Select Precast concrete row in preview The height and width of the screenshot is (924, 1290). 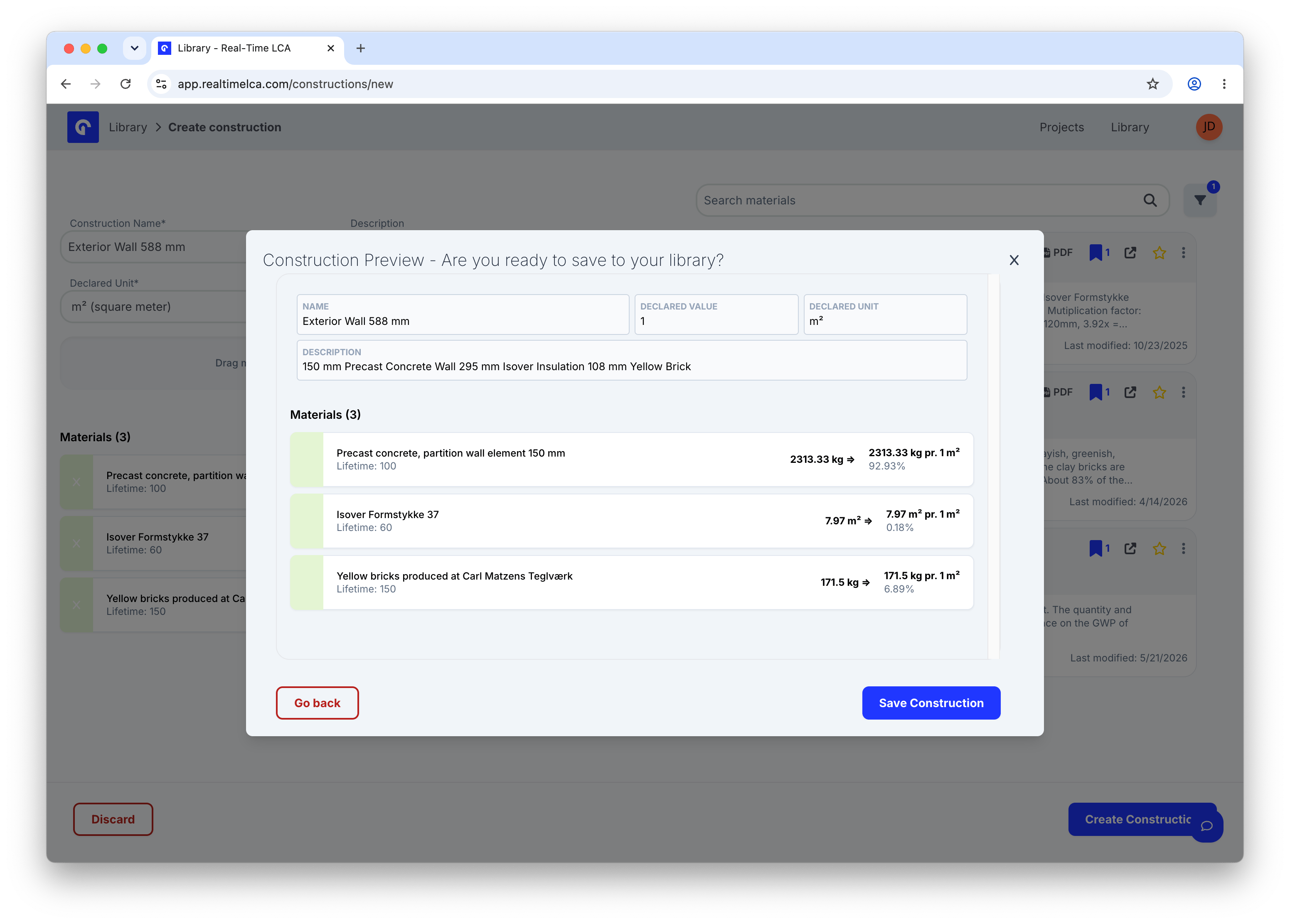point(631,460)
